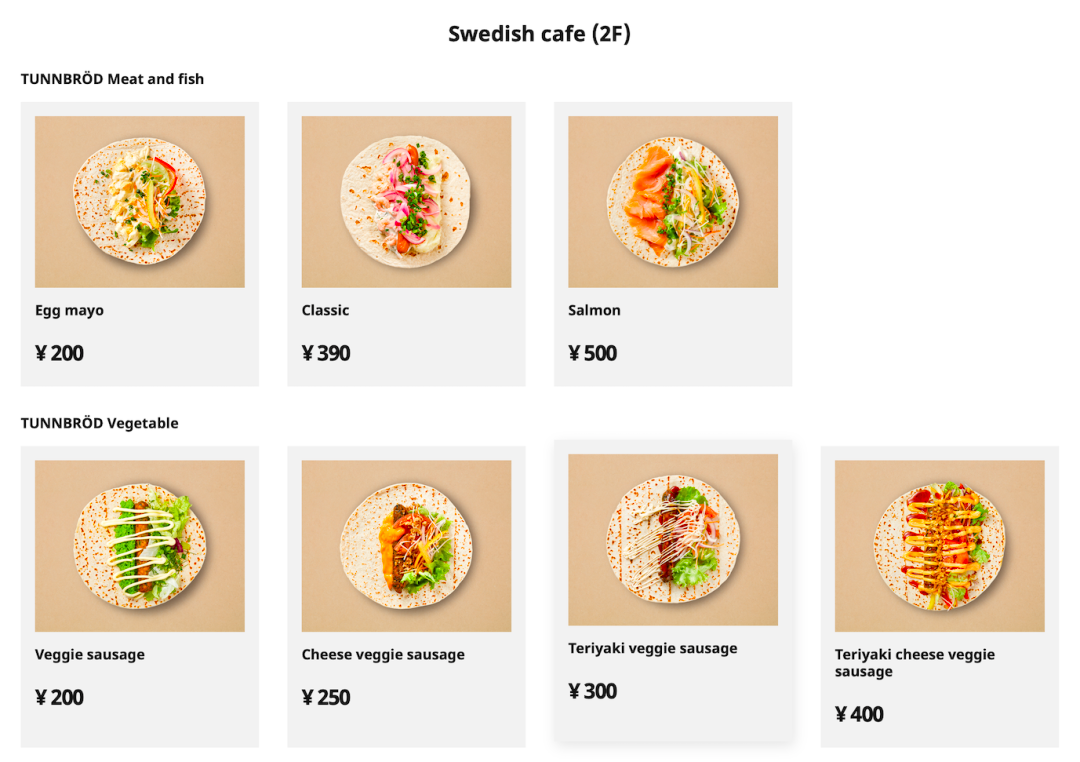Open the Teriyaki veggie sausage wrap photo
Image resolution: width=1080 pixels, height=762 pixels.
click(673, 539)
